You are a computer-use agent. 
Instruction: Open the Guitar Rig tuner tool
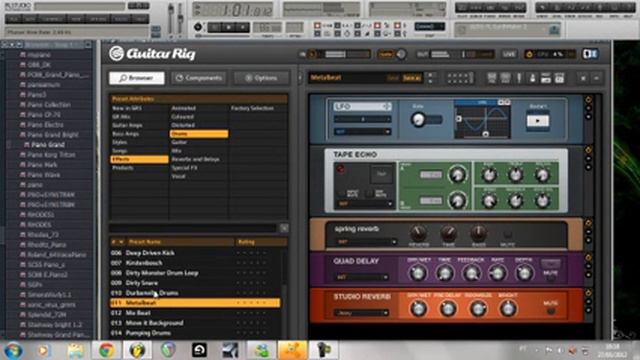point(519,78)
